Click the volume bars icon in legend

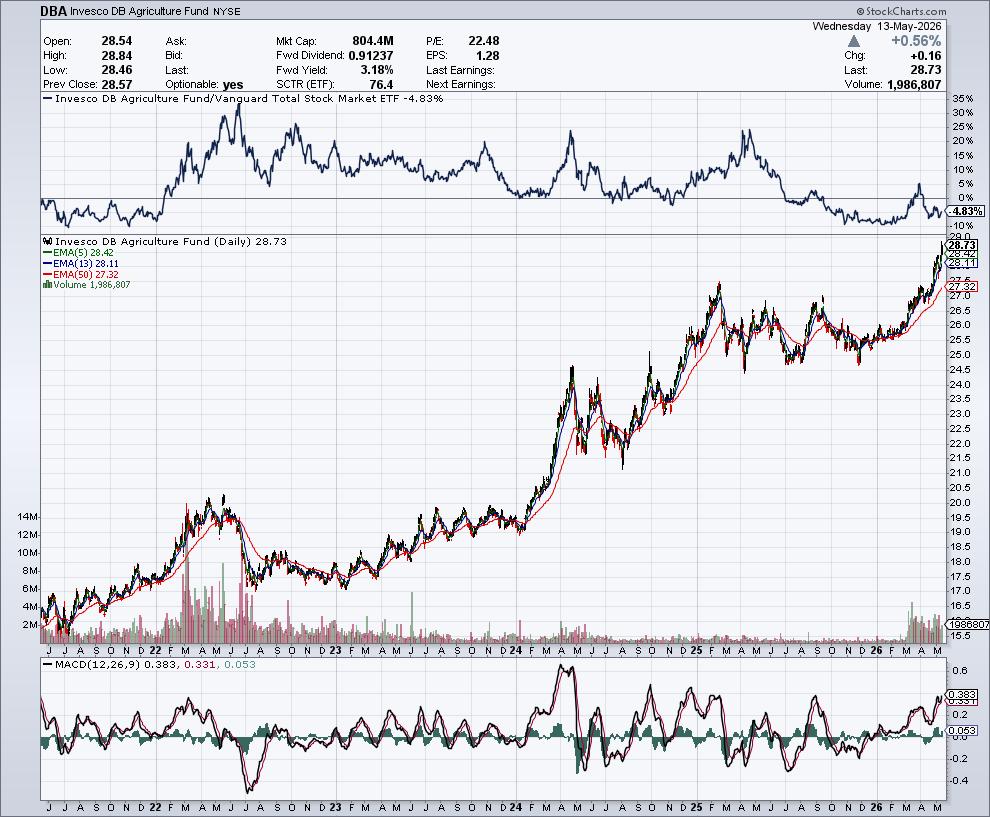[47, 285]
